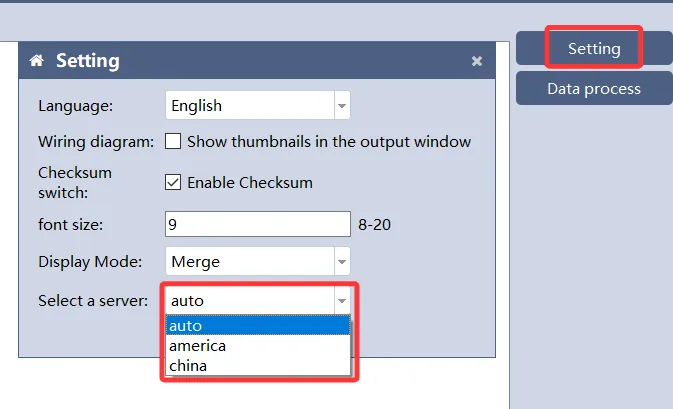Viewport: 673px width, 409px height.
Task: Open the Setting button on the right
Action: [x=593, y=48]
